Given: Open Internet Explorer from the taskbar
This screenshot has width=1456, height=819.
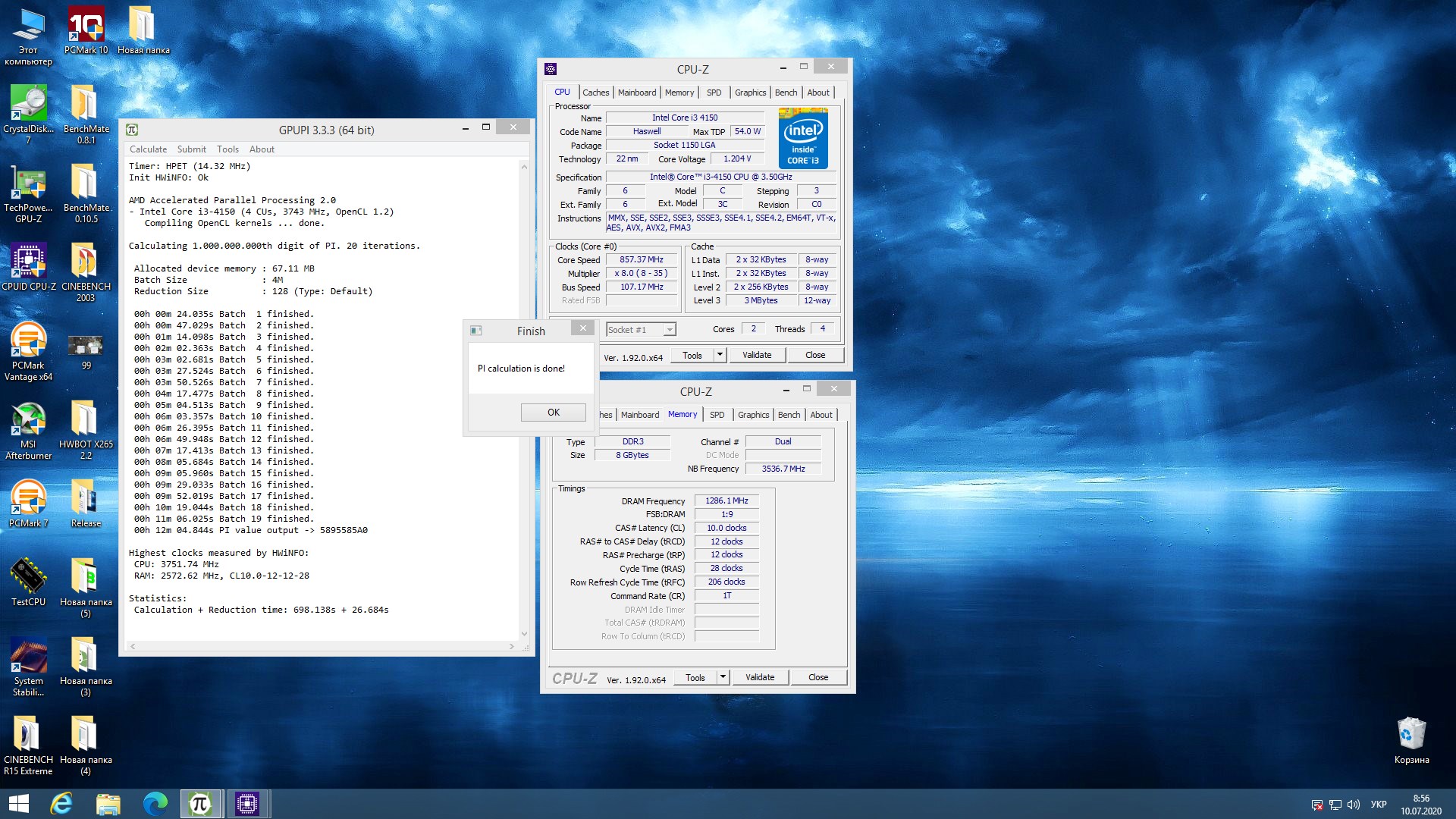Looking at the screenshot, I should (x=61, y=803).
